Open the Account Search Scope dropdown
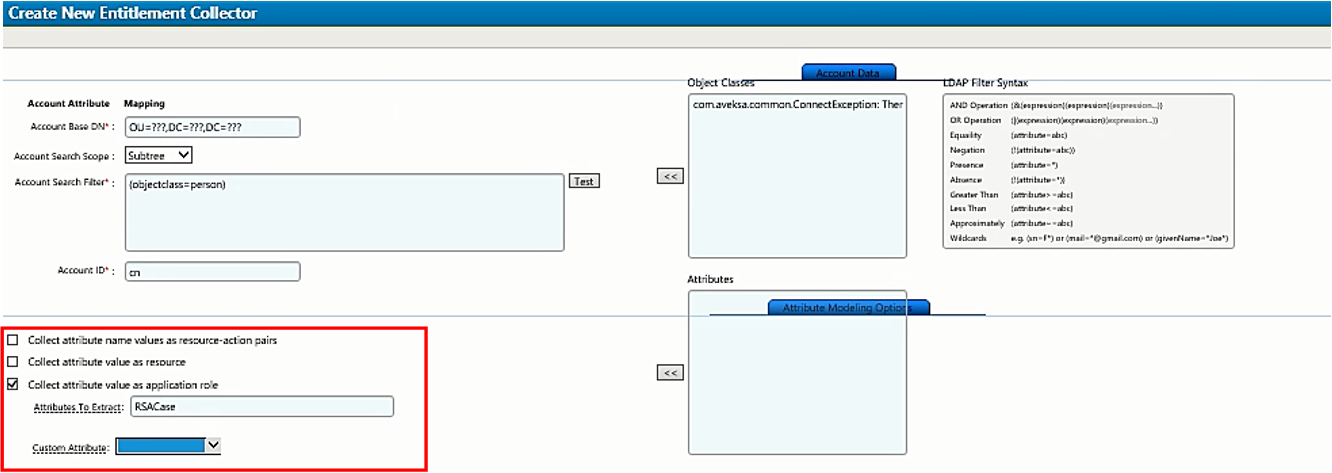 158,155
